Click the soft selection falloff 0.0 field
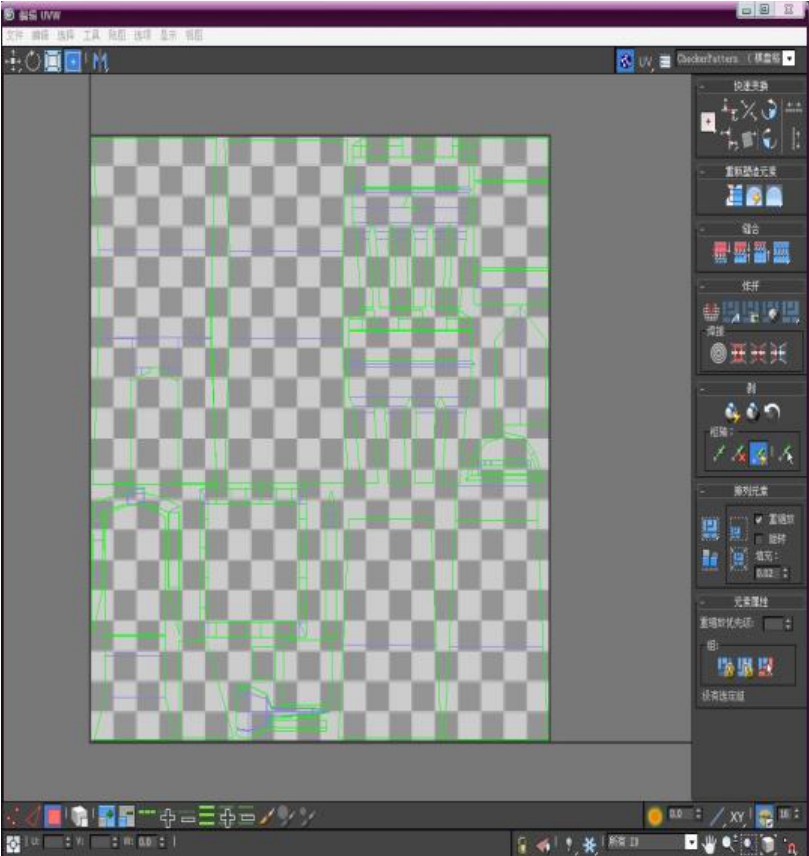Screen dimensions: 809x856 (680, 814)
